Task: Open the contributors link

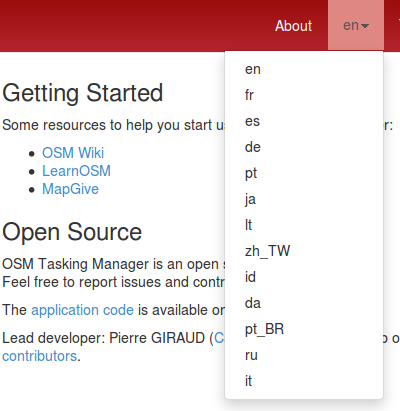Action: coord(39,356)
